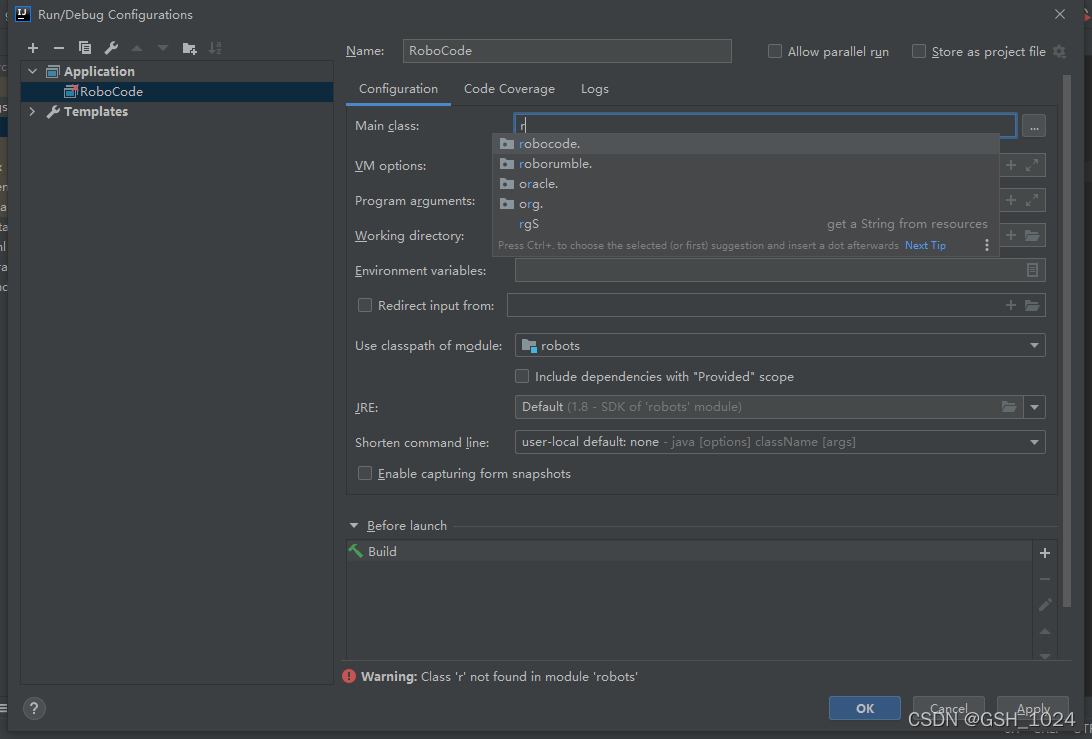
Task: Expand the Templates tree node
Action: (33, 111)
